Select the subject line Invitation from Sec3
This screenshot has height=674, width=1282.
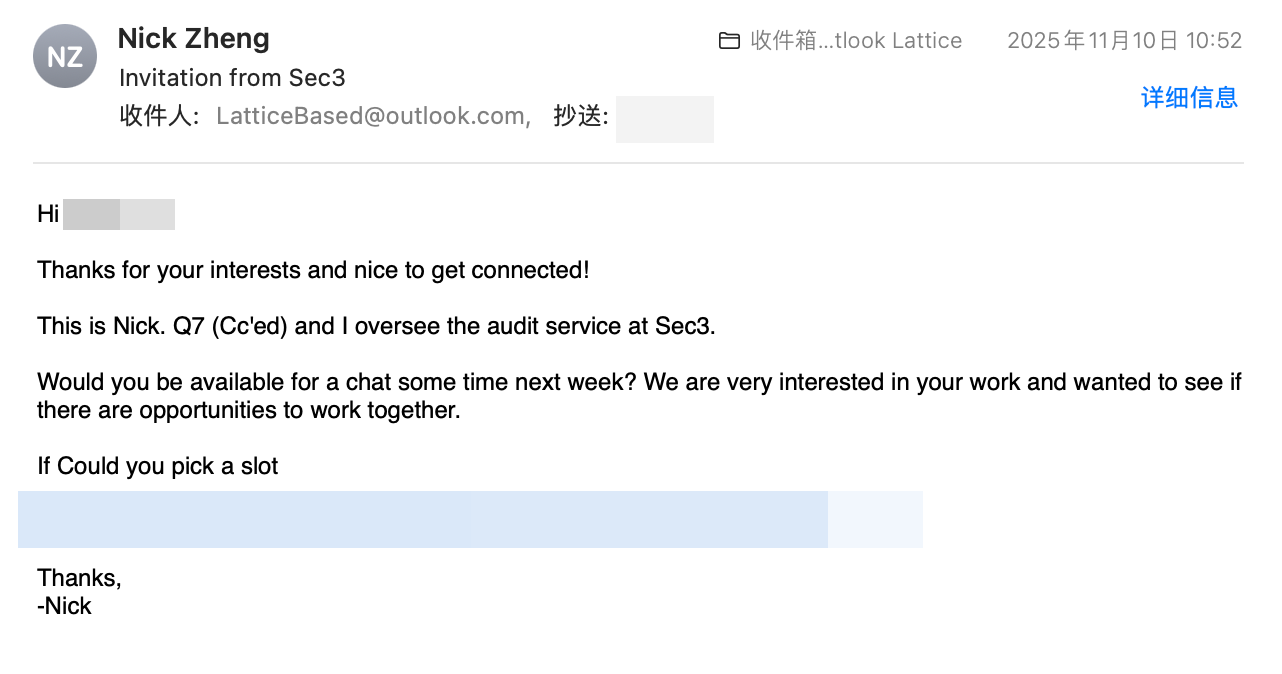[x=232, y=78]
